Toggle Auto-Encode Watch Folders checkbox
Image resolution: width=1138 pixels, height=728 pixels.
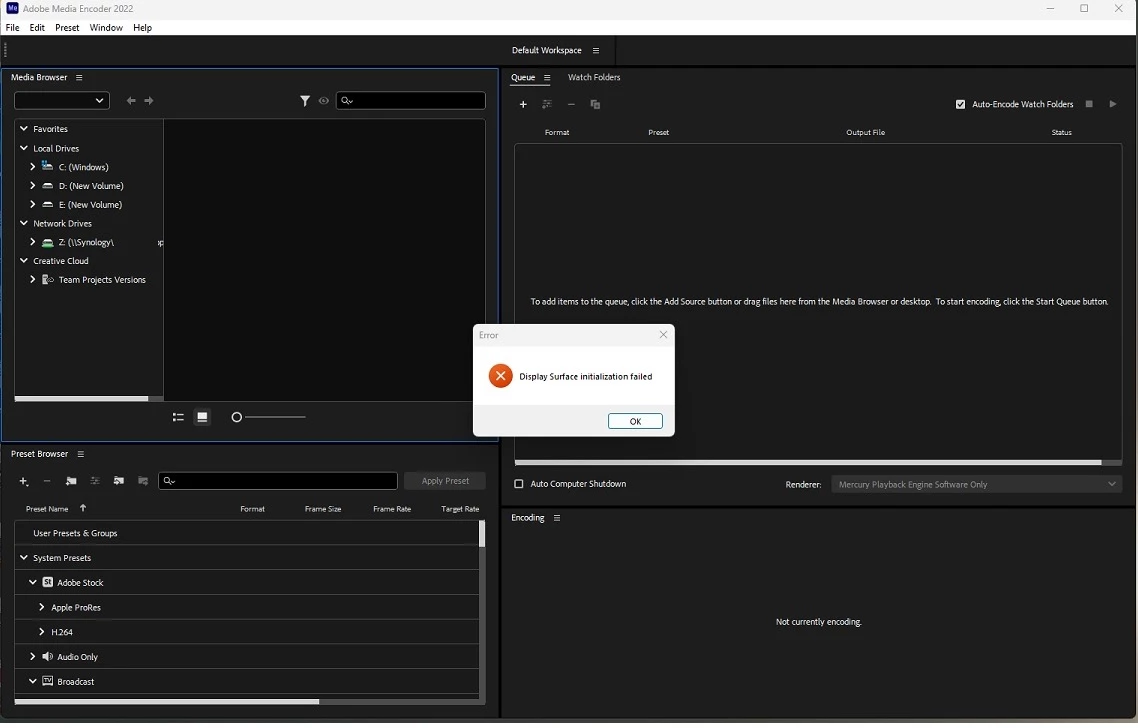tap(960, 105)
